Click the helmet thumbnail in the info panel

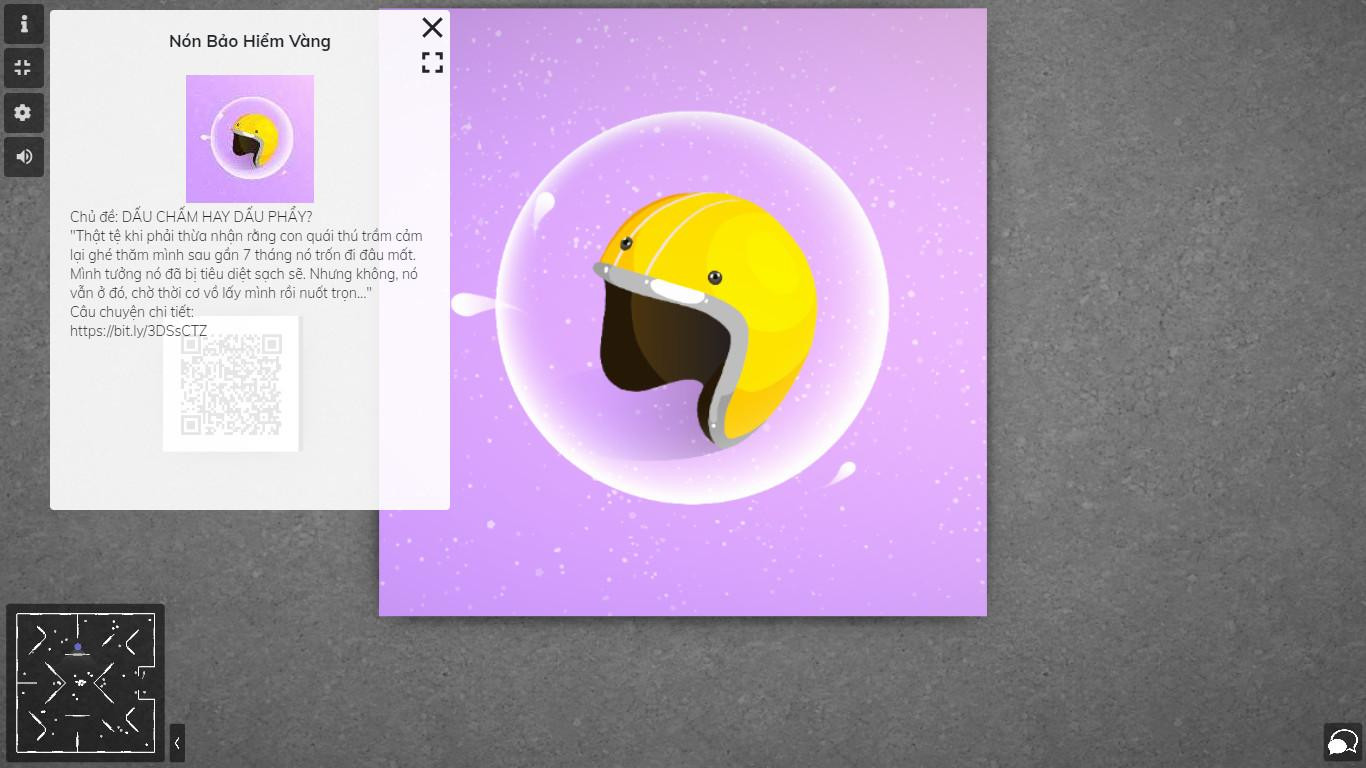(x=250, y=139)
